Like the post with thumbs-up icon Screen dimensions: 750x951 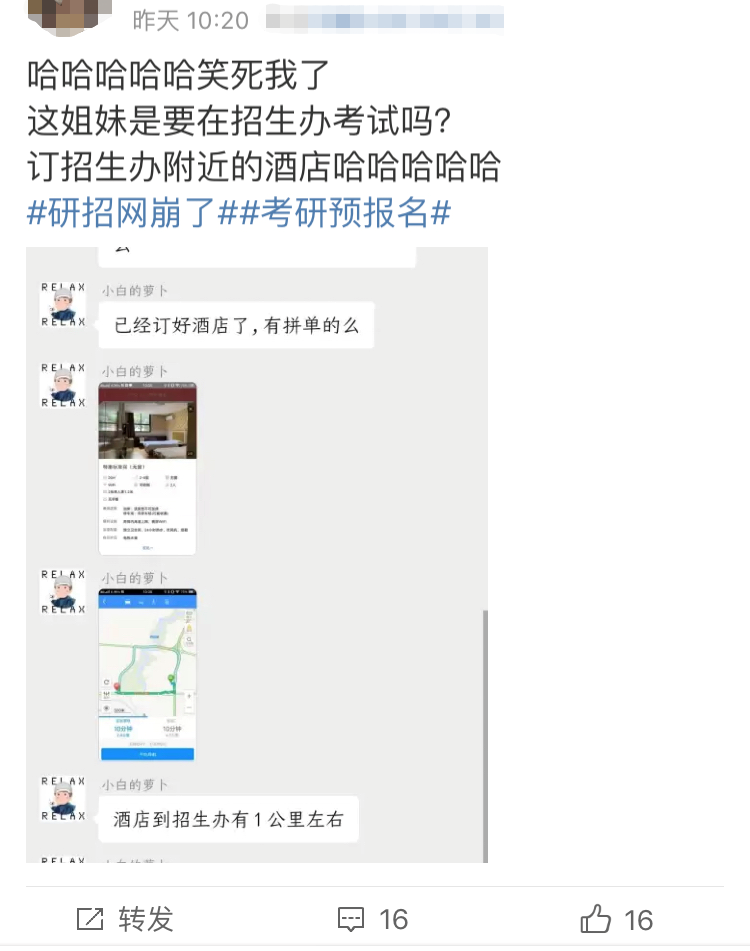click(595, 918)
